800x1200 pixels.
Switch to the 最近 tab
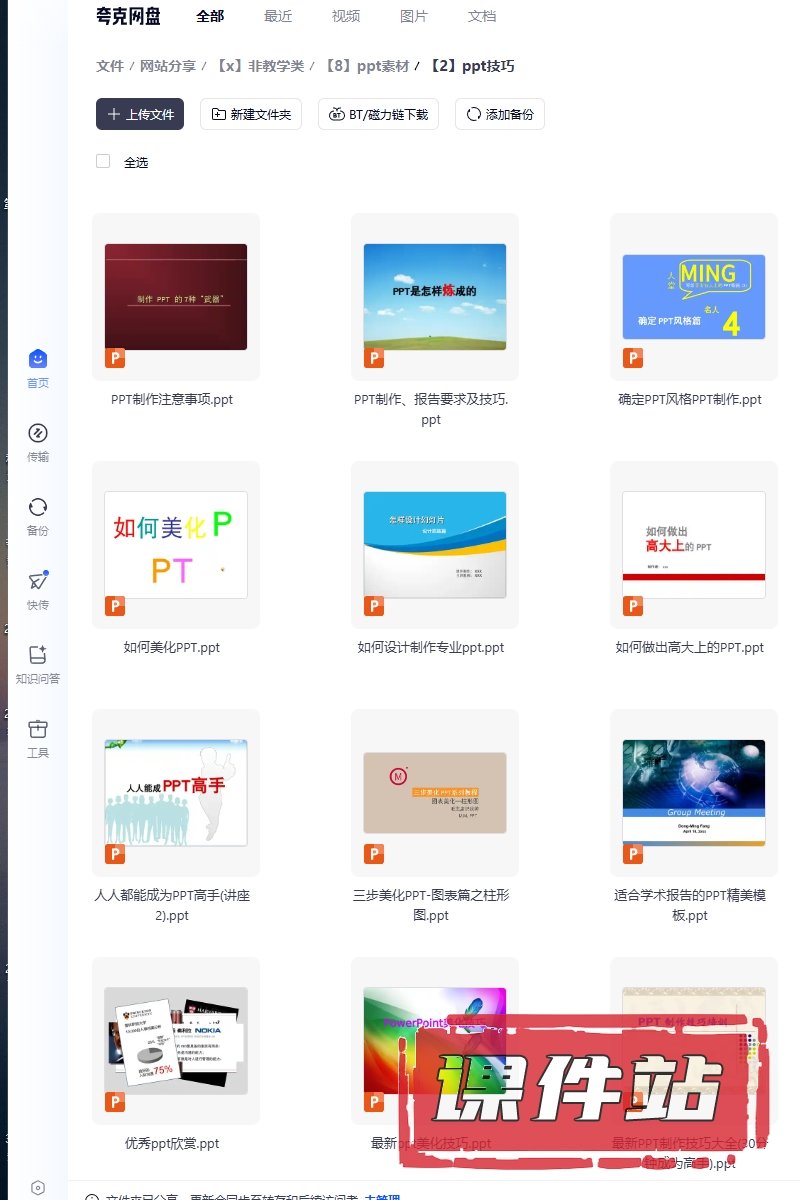[278, 16]
